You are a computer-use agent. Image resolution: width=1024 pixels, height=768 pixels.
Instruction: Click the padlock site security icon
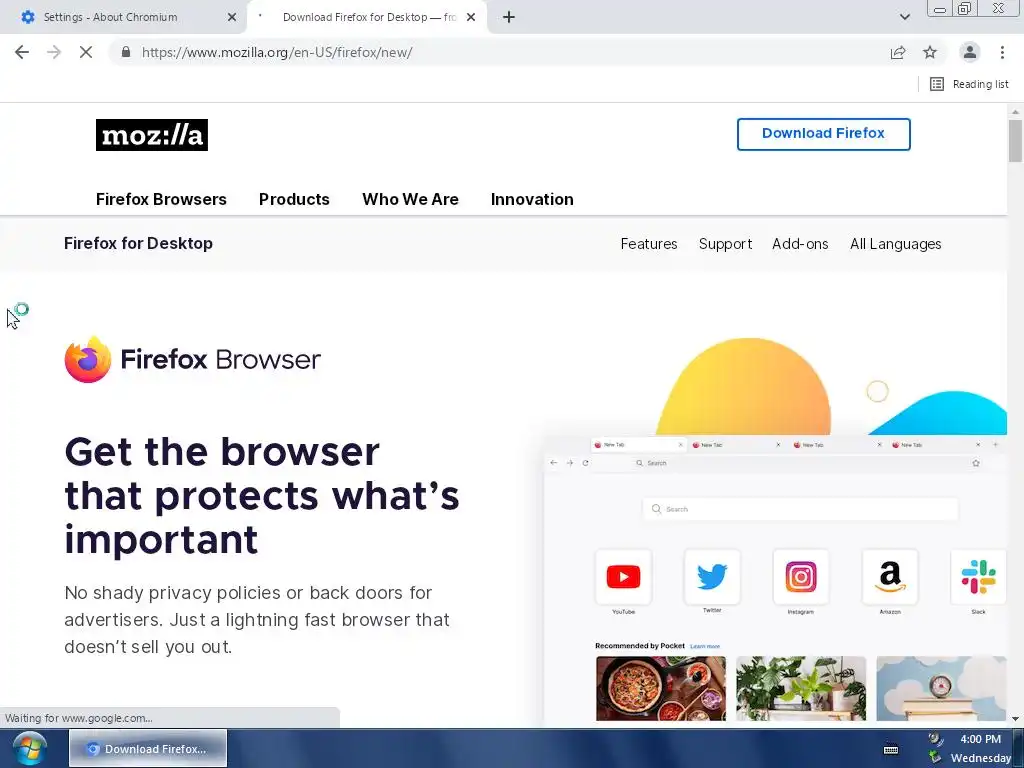coord(126,52)
